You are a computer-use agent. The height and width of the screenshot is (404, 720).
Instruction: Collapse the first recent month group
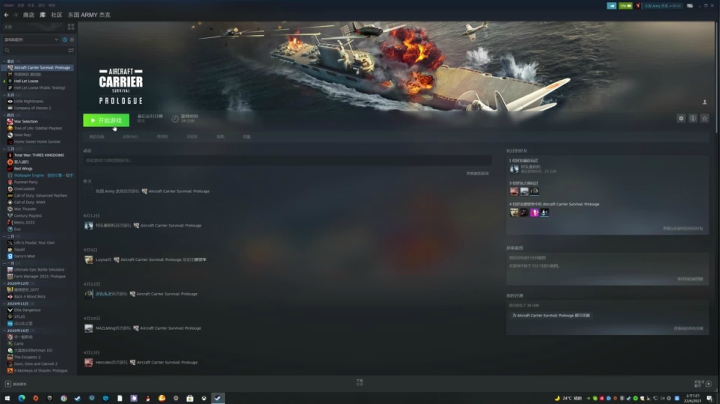[5, 61]
